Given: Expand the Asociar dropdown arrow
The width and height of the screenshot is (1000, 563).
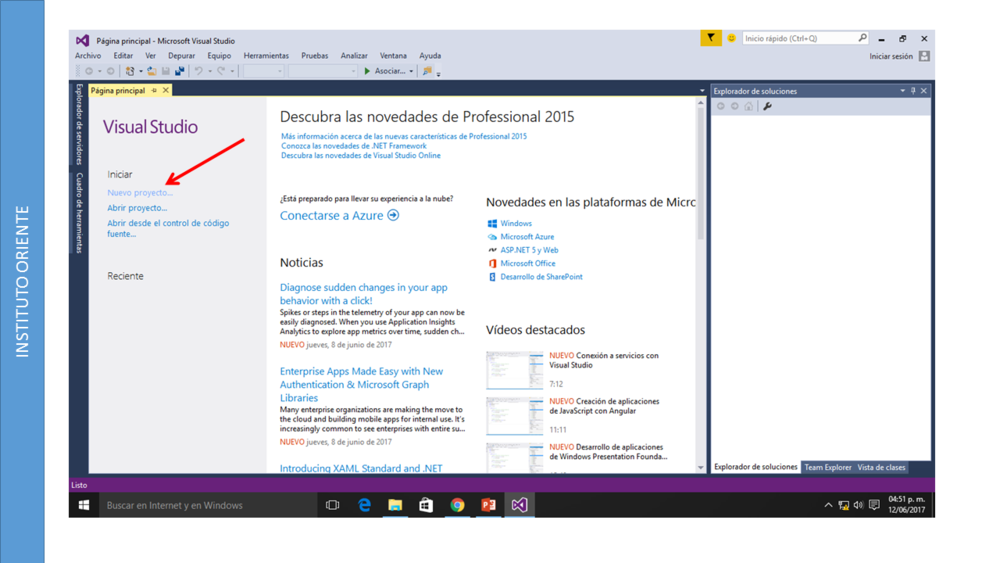Looking at the screenshot, I should 411,72.
